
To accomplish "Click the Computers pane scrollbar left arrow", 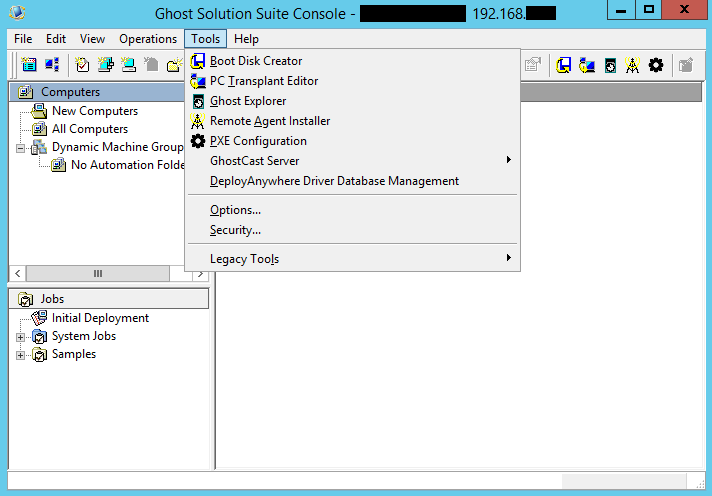I will pyautogui.click(x=18, y=273).
